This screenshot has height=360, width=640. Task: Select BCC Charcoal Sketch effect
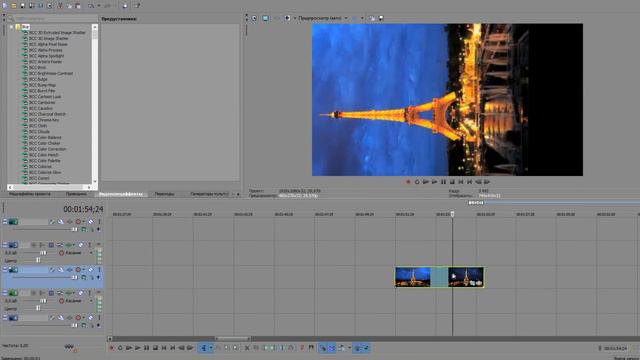pyautogui.click(x=47, y=114)
